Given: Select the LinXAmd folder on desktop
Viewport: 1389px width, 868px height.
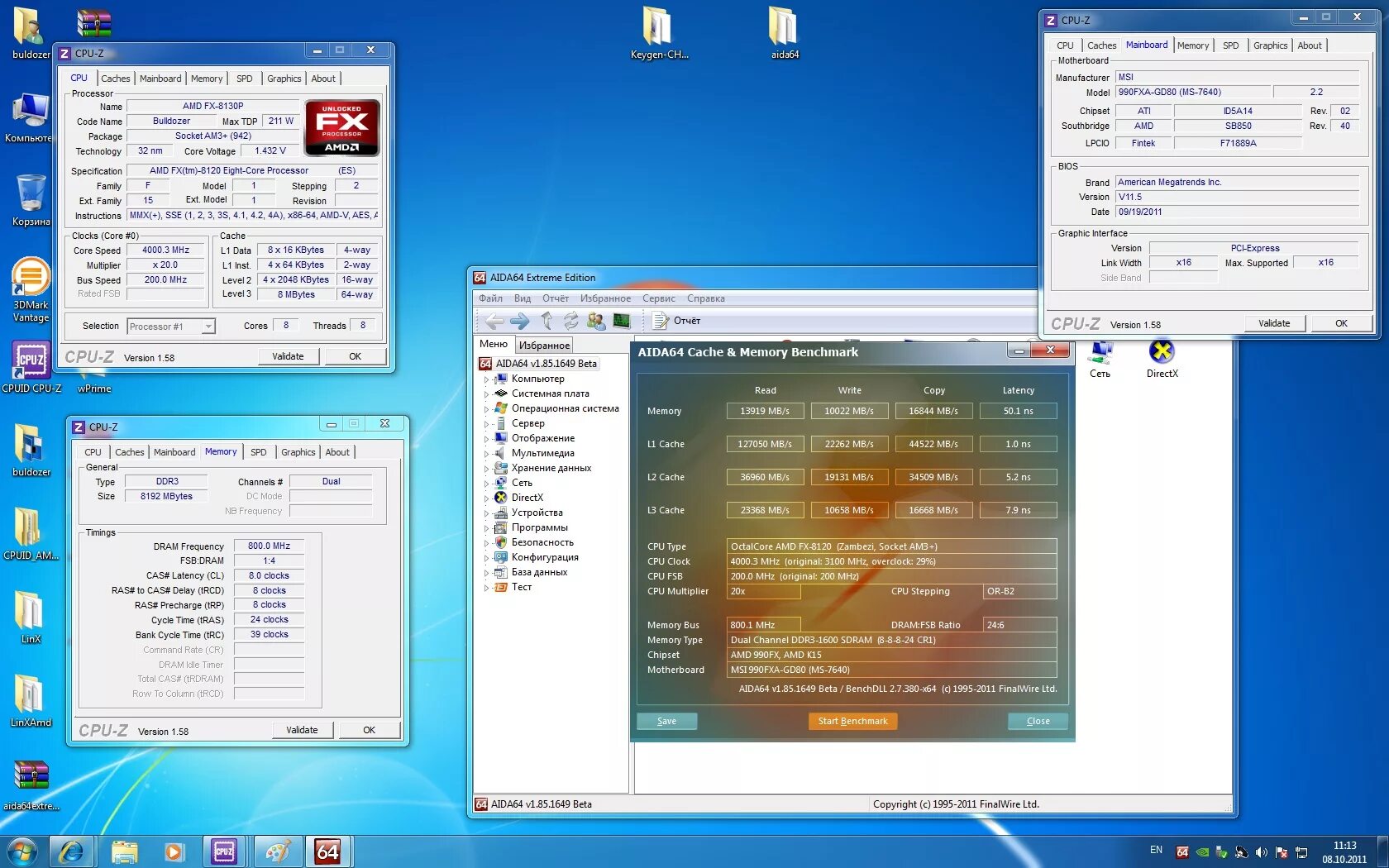Looking at the screenshot, I should point(31,701).
